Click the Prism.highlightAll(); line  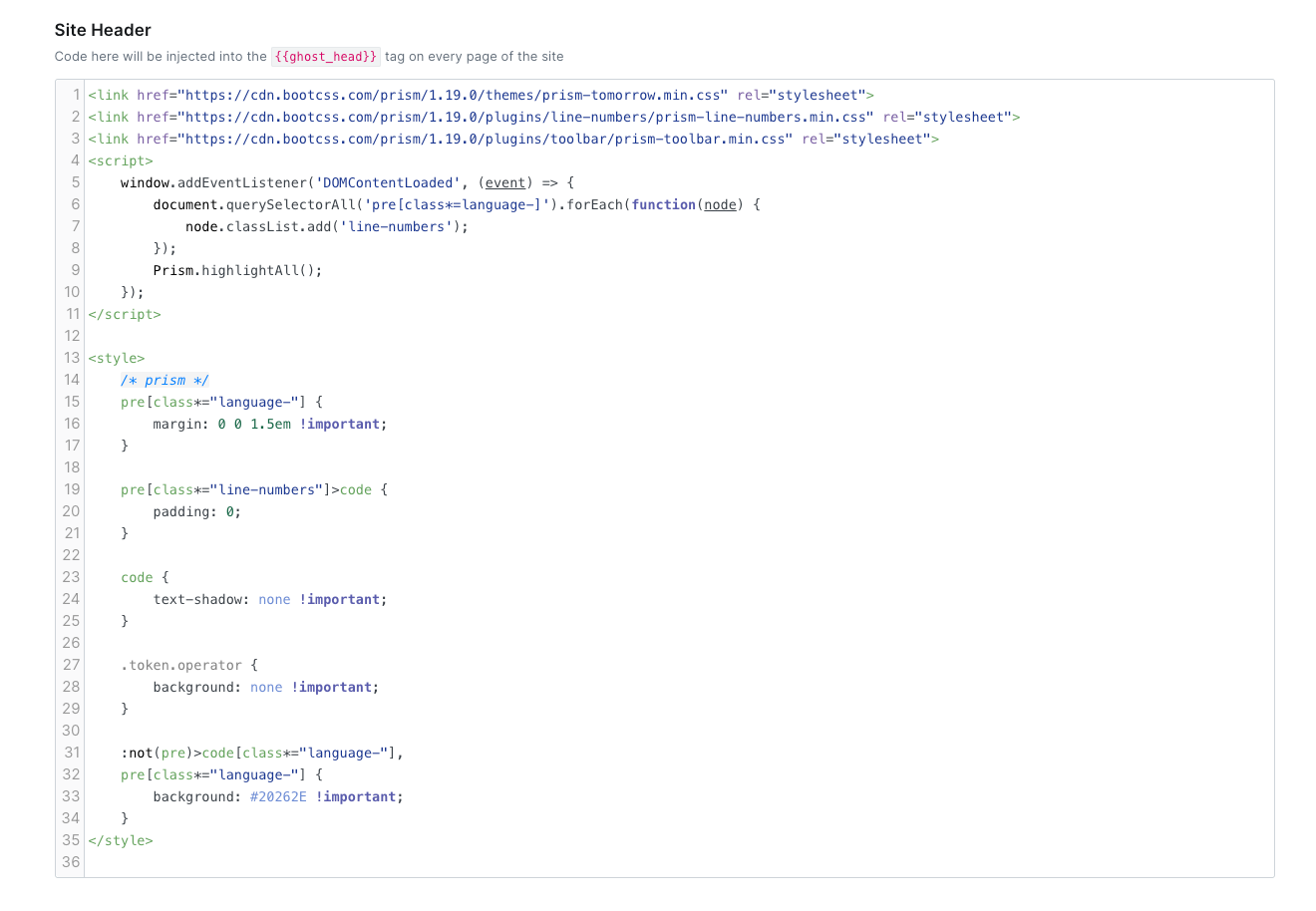(237, 271)
